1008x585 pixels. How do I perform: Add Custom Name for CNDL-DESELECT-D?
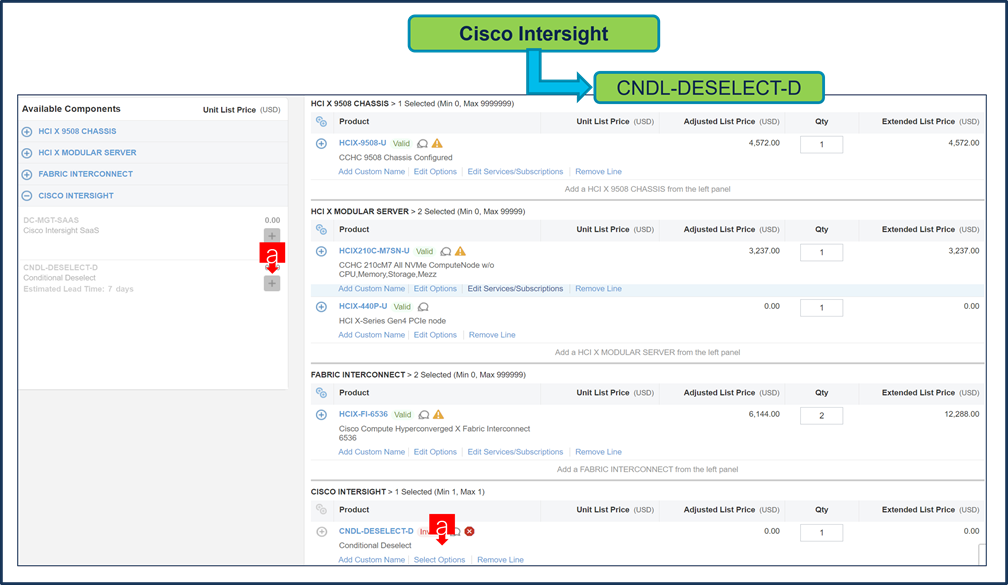pyautogui.click(x=372, y=560)
